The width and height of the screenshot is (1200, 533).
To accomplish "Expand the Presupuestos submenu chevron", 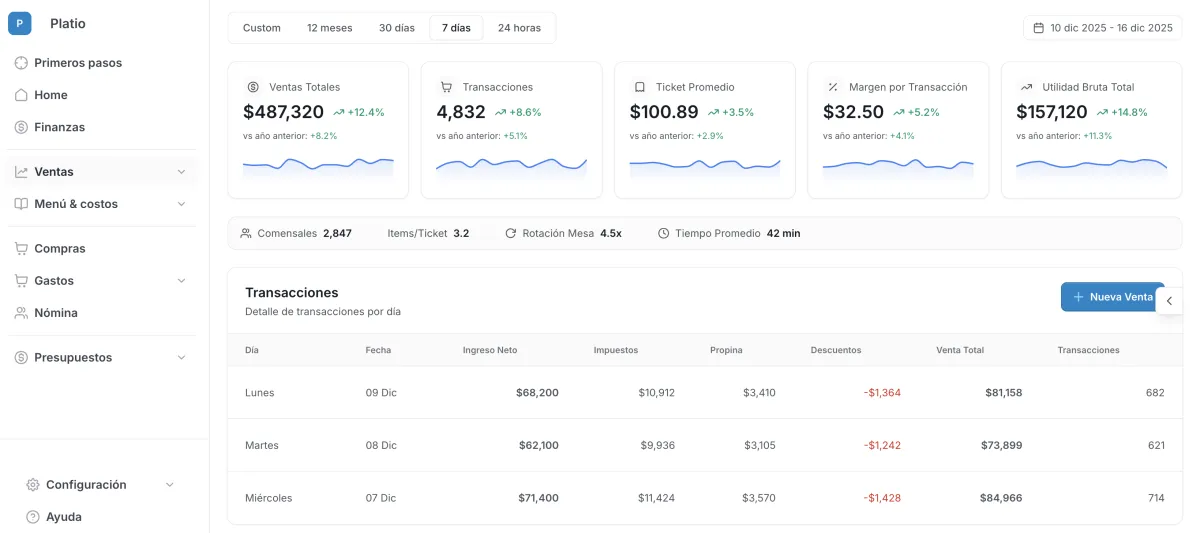I will pyautogui.click(x=181, y=358).
